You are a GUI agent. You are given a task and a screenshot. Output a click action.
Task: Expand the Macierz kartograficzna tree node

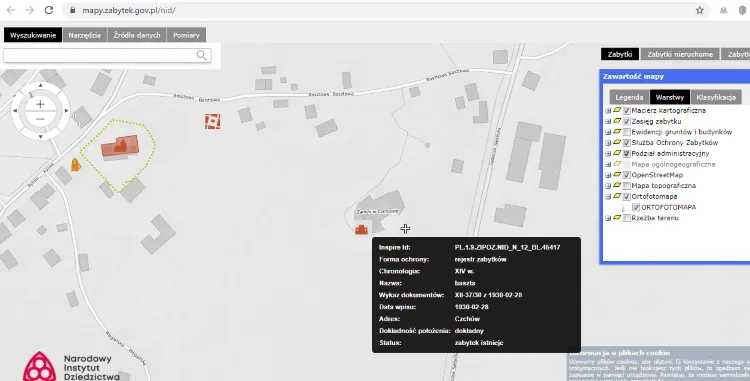click(x=608, y=110)
